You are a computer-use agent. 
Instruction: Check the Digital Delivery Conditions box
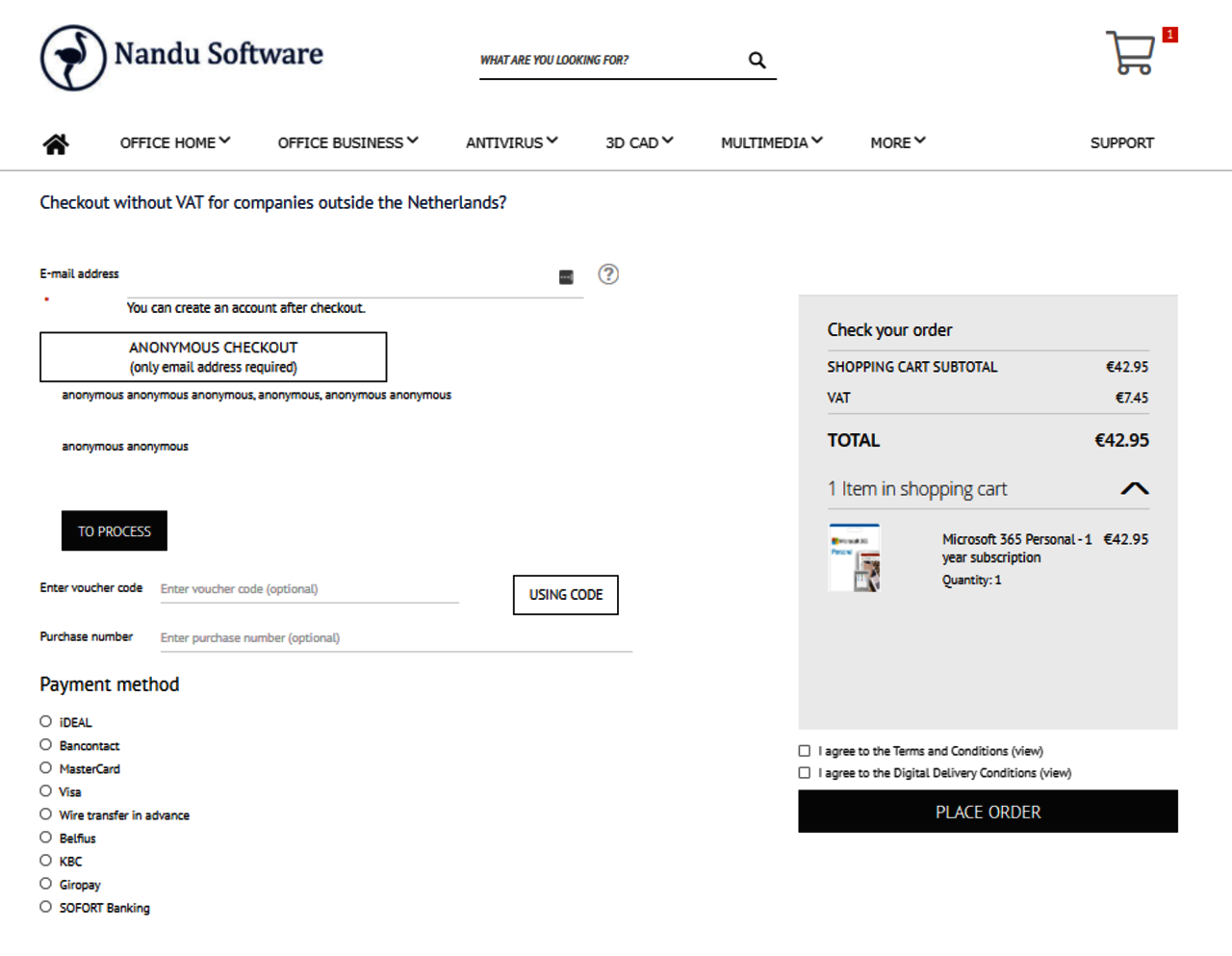[805, 773]
